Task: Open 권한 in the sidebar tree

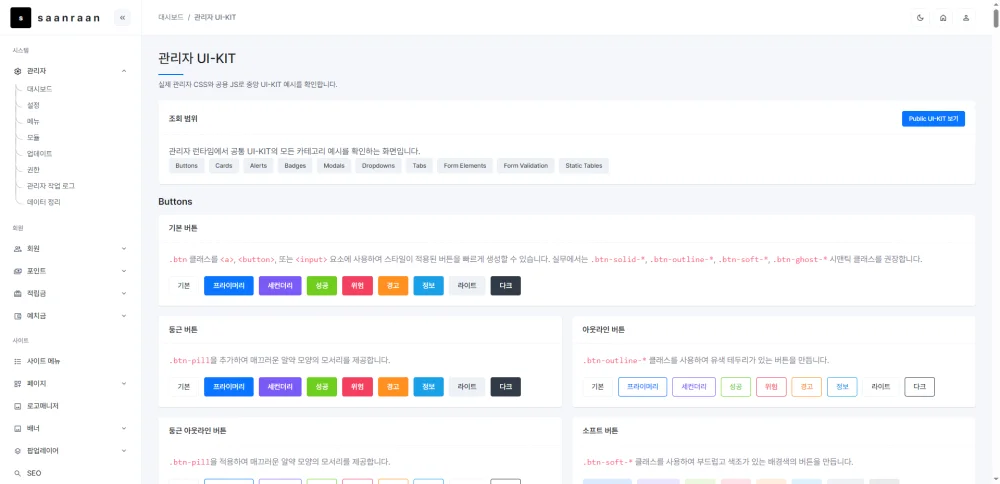Action: (x=33, y=170)
